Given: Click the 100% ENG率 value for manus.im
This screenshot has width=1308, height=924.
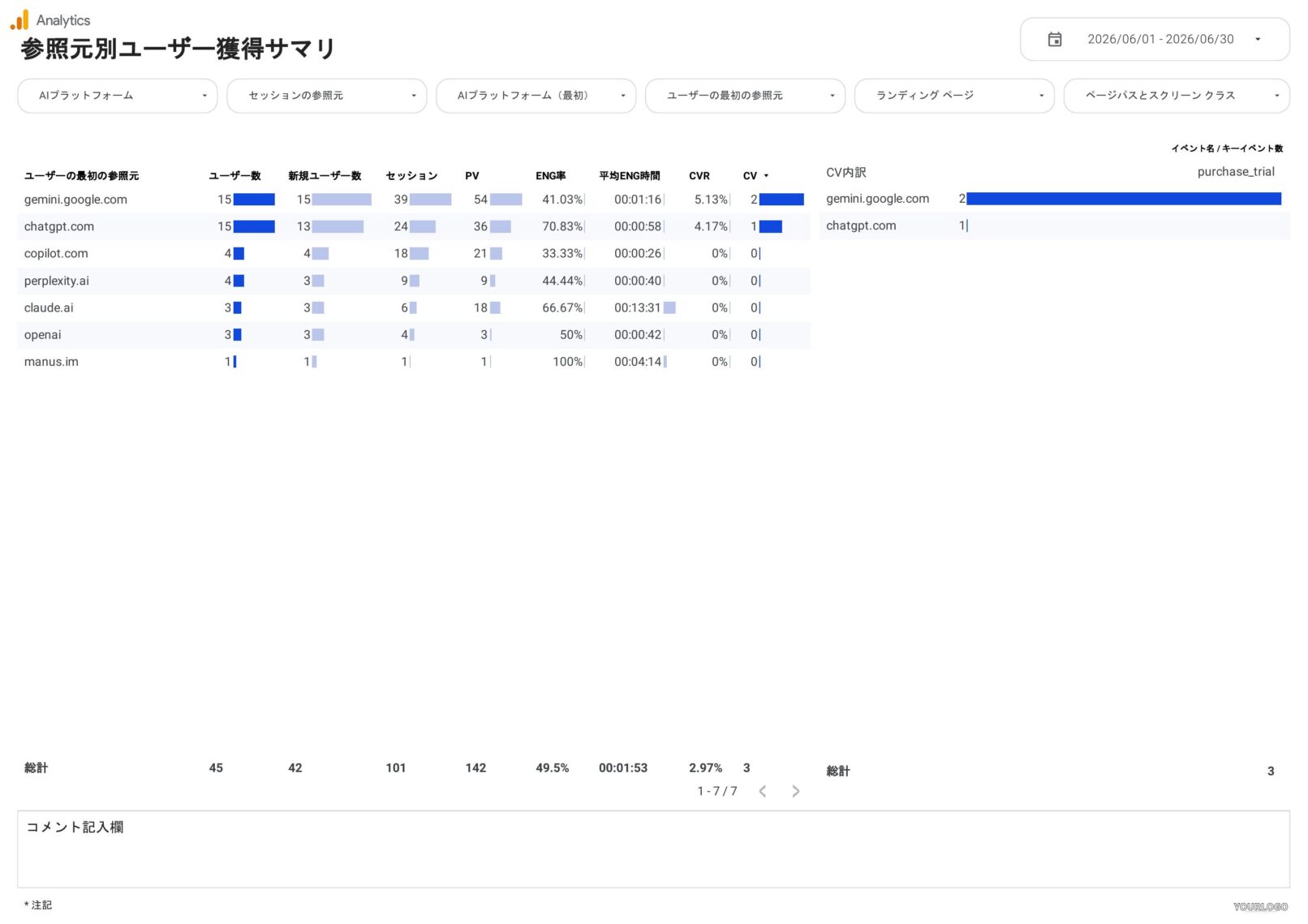Looking at the screenshot, I should pos(568,362).
